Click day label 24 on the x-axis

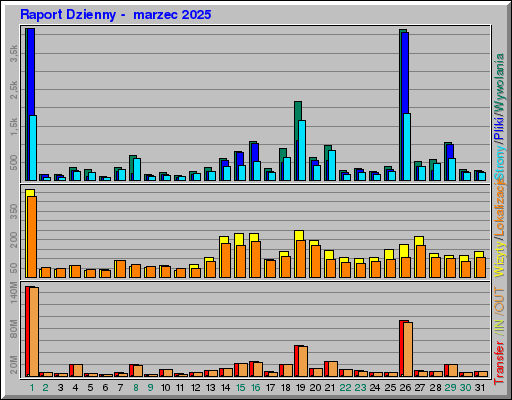coord(375,388)
